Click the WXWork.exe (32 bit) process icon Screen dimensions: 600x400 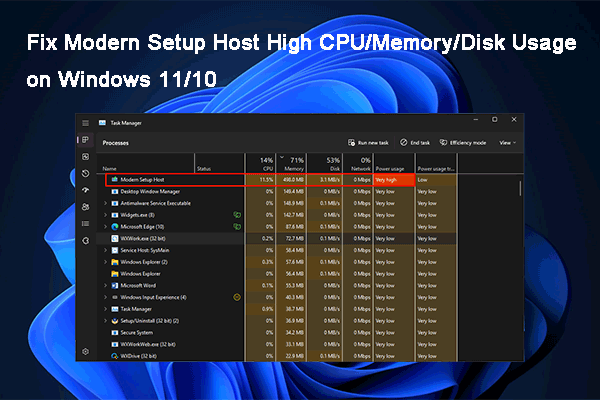tap(114, 238)
